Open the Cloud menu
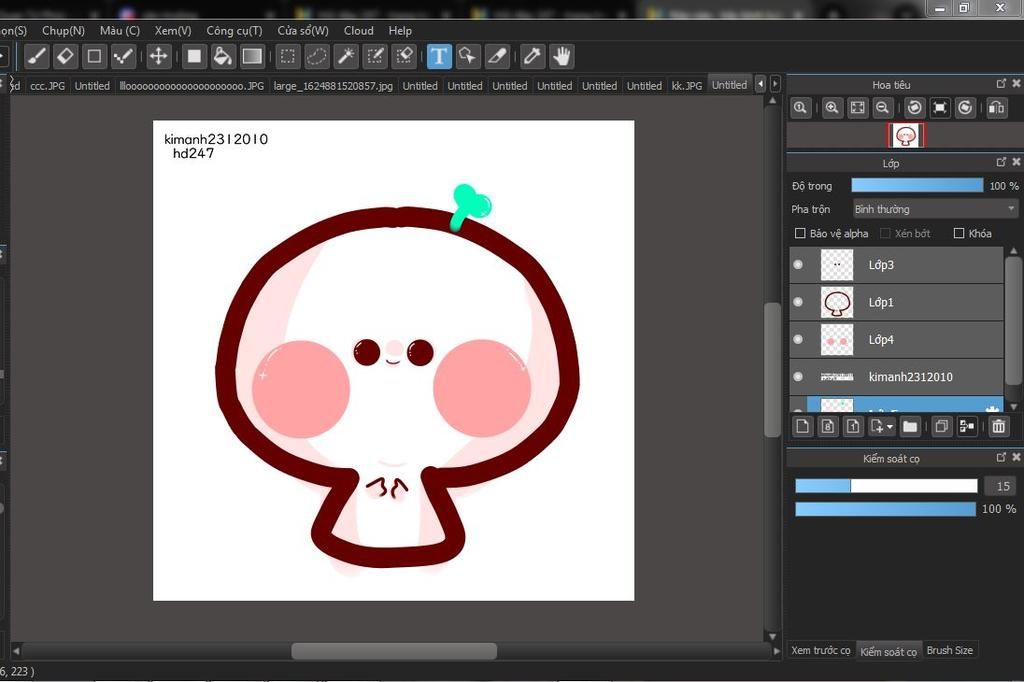 click(359, 31)
